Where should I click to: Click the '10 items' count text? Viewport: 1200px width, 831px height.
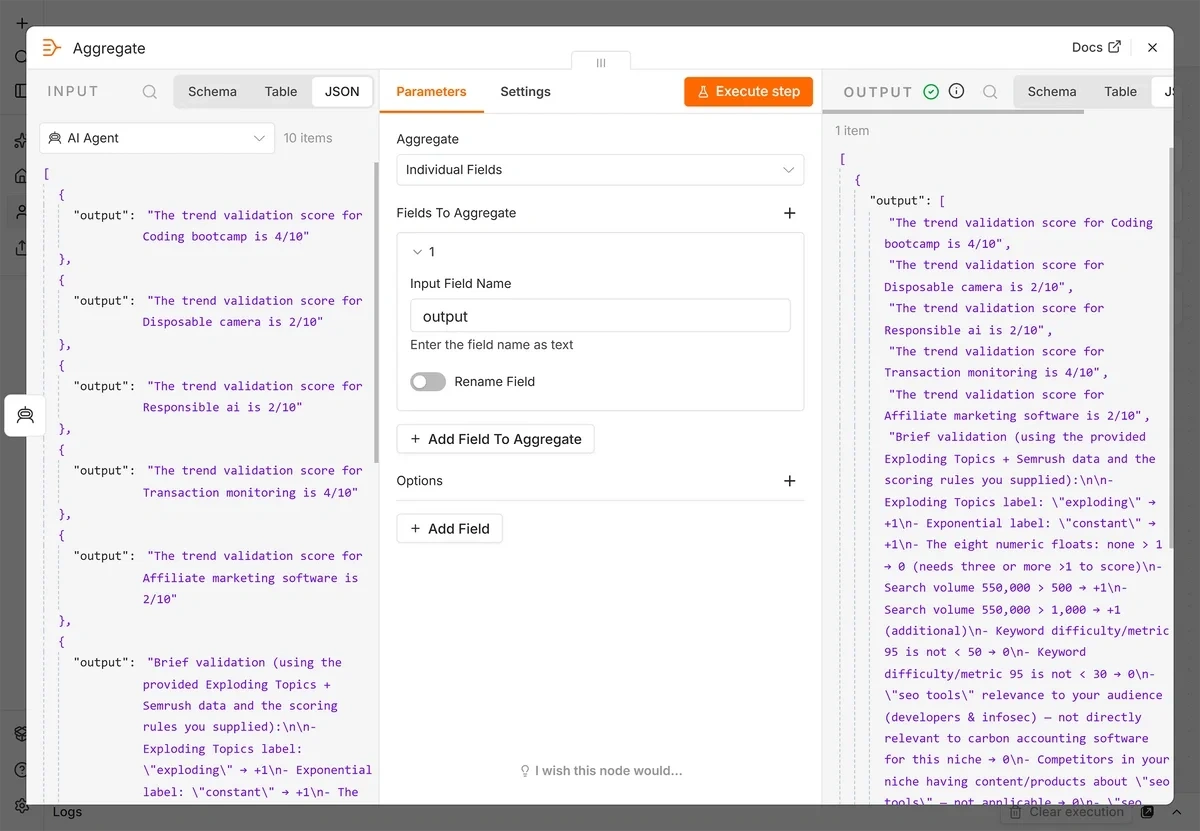pos(308,138)
